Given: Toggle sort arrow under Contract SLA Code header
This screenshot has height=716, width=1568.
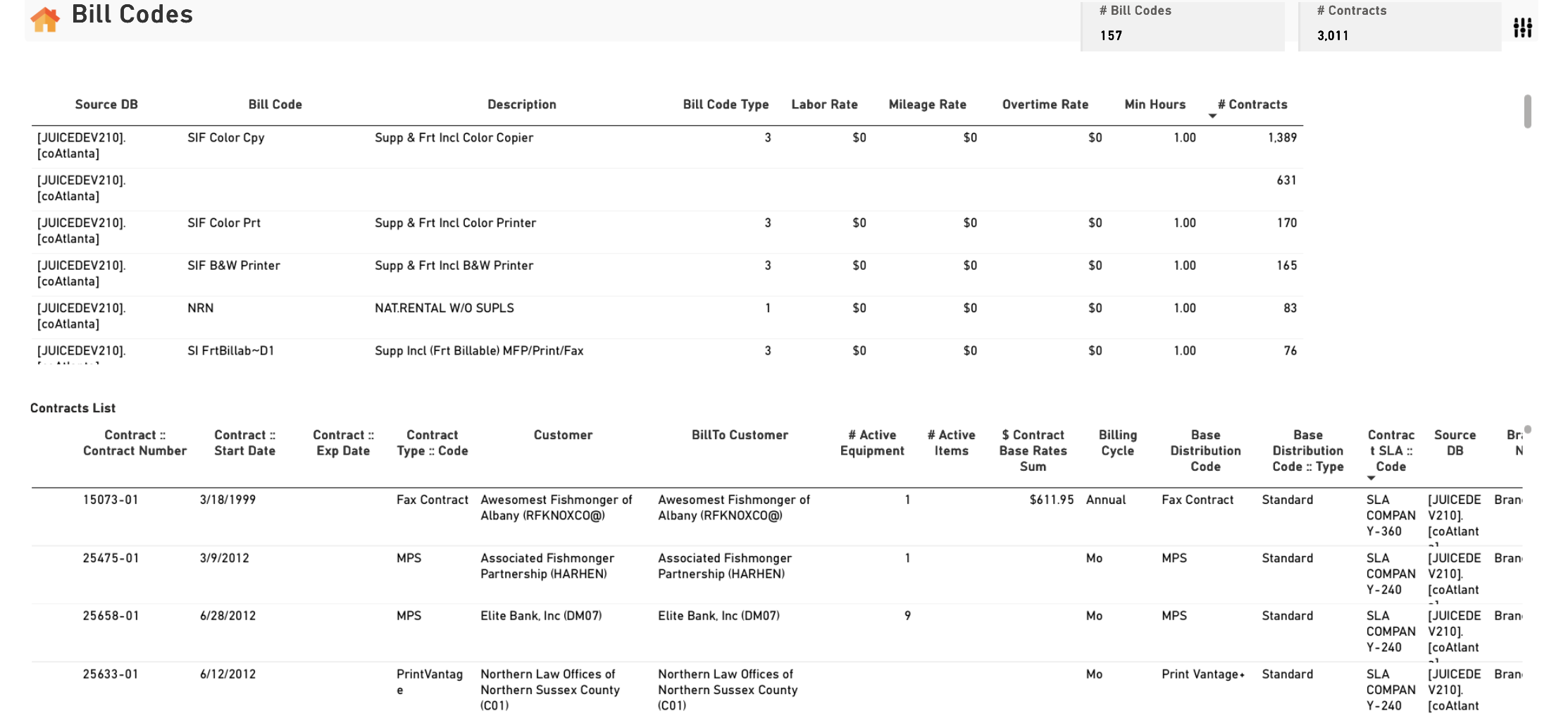Looking at the screenshot, I should click(x=1371, y=478).
